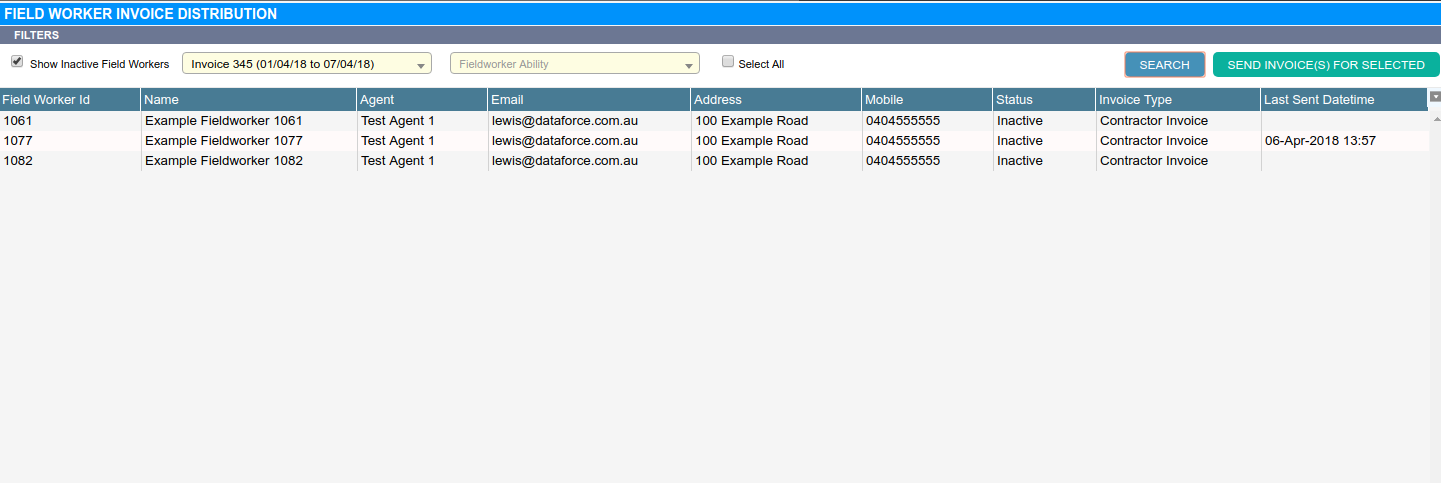The height and width of the screenshot is (483, 1441).
Task: Tick the Select All checkbox
Action: click(x=728, y=62)
